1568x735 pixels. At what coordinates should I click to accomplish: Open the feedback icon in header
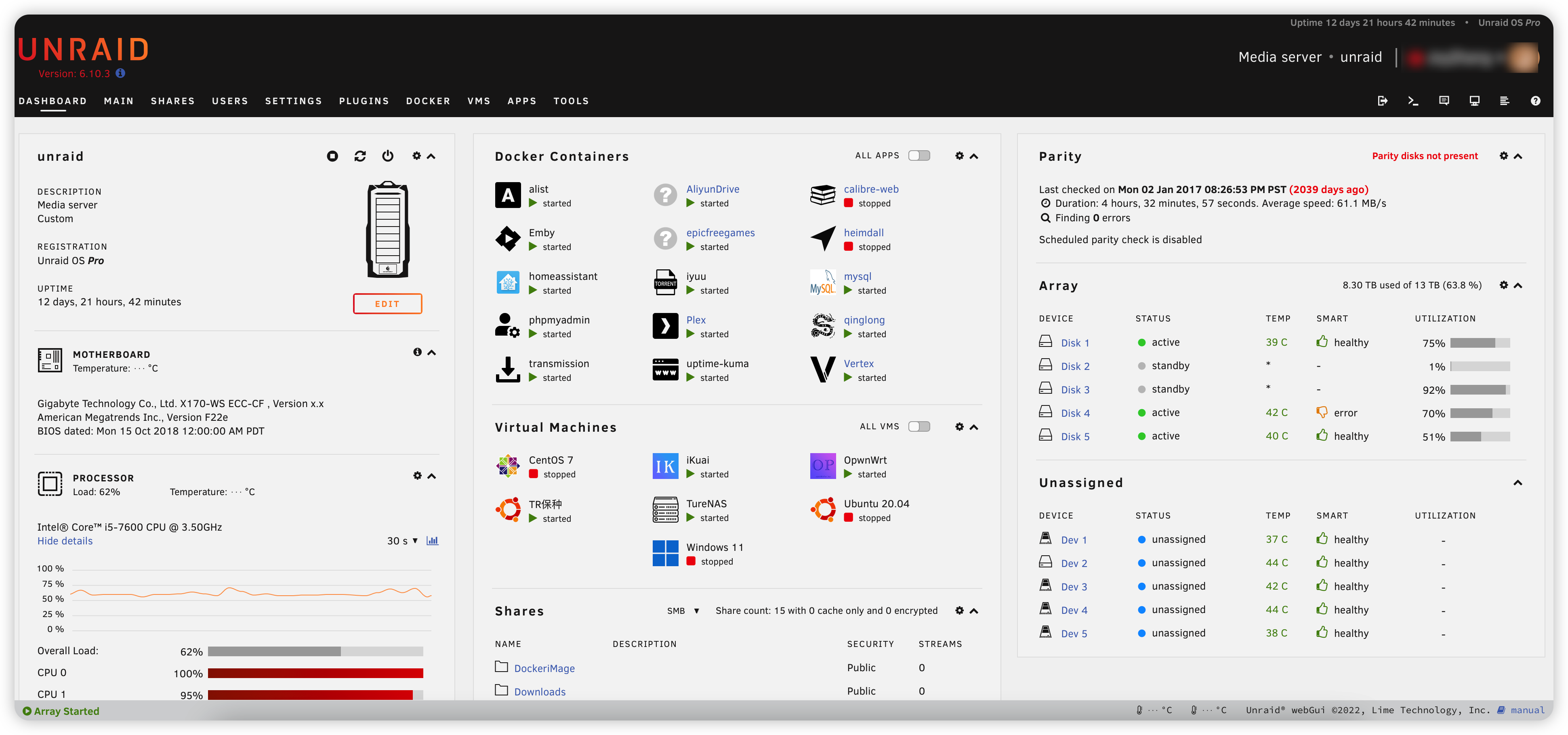point(1444,101)
